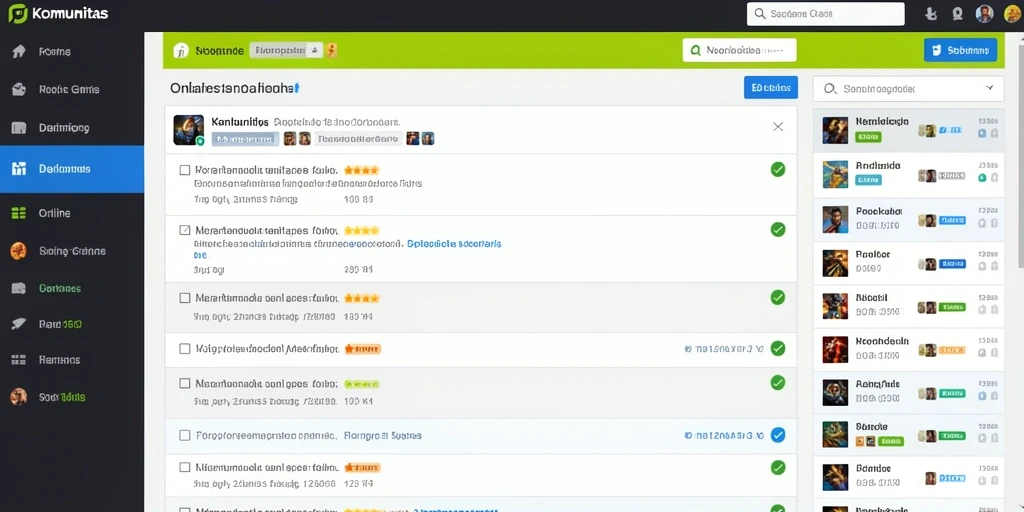Tick the checkbox of the first list row

[185, 170]
